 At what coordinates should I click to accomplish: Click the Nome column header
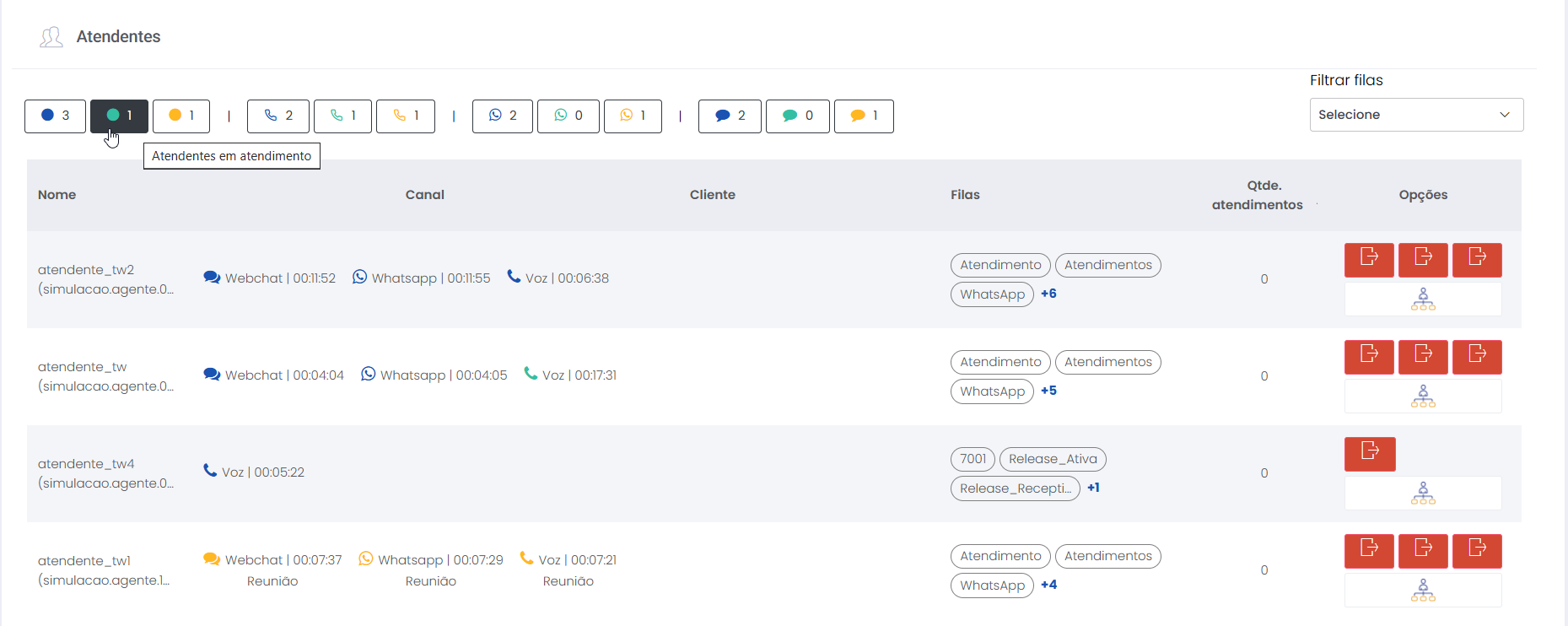click(57, 195)
